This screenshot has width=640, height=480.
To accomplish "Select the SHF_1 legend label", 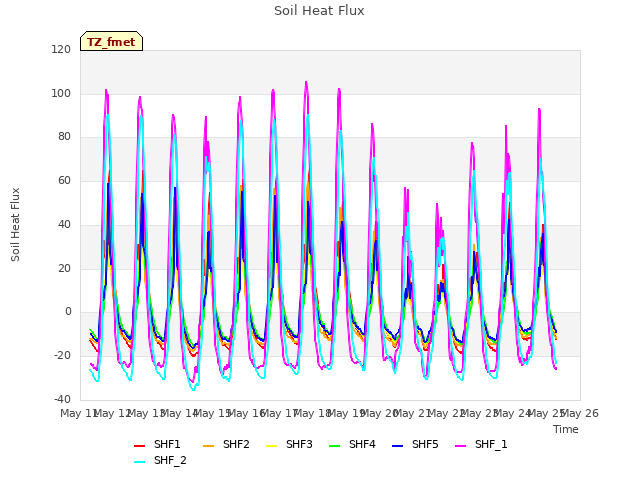I will [x=491, y=444].
